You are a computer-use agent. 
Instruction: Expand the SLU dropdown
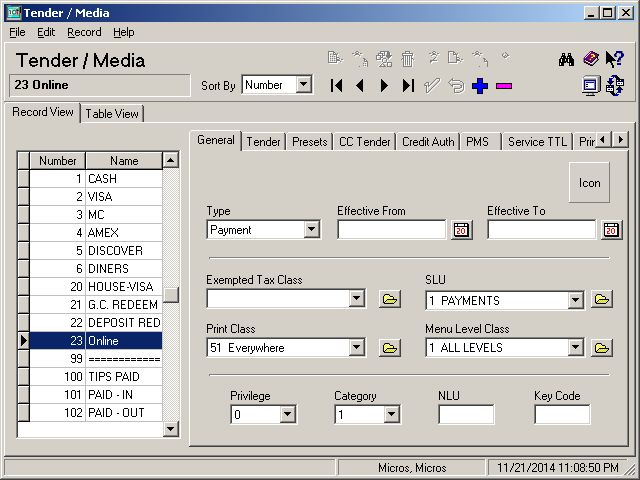click(575, 300)
